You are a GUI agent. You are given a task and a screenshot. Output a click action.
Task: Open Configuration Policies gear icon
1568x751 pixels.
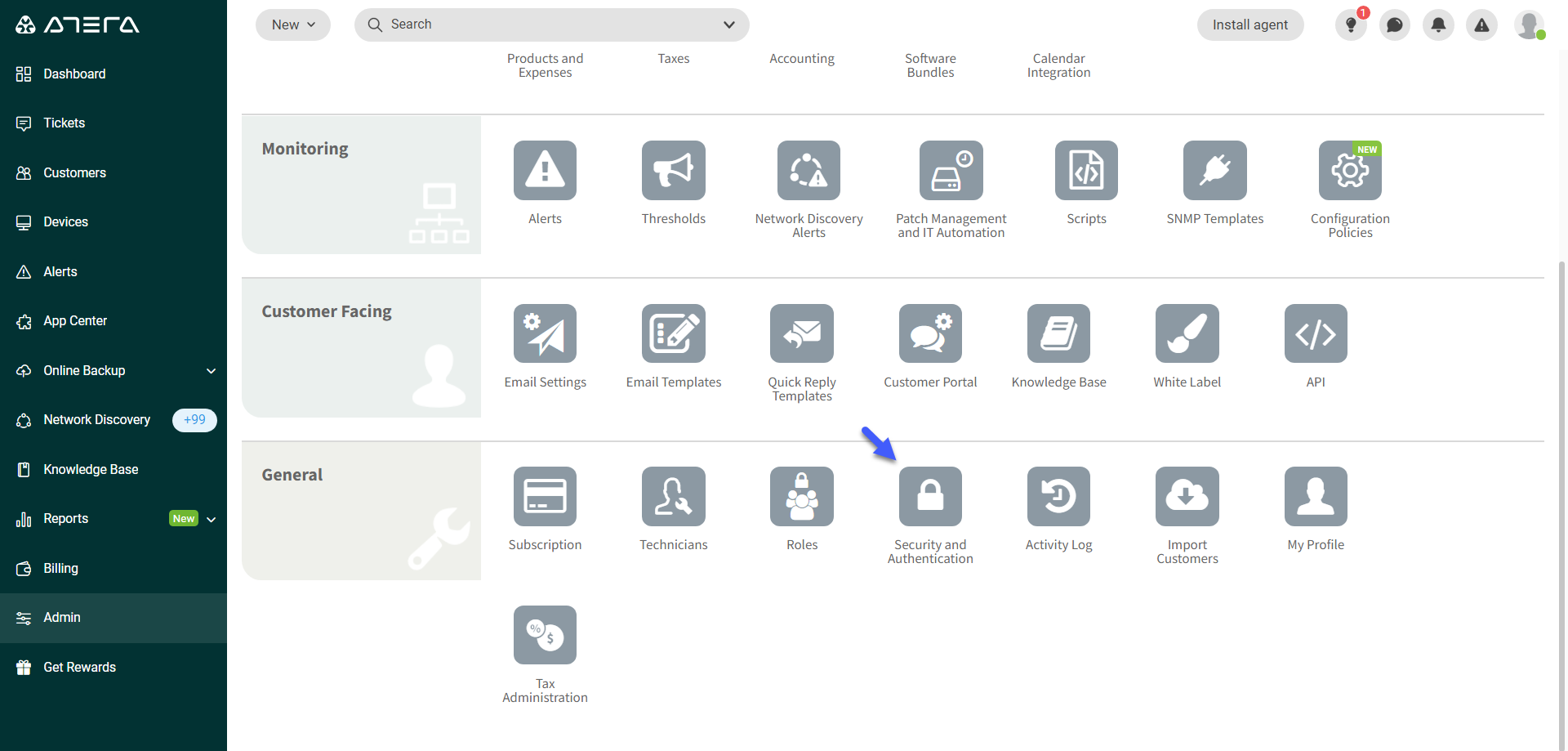(1350, 170)
